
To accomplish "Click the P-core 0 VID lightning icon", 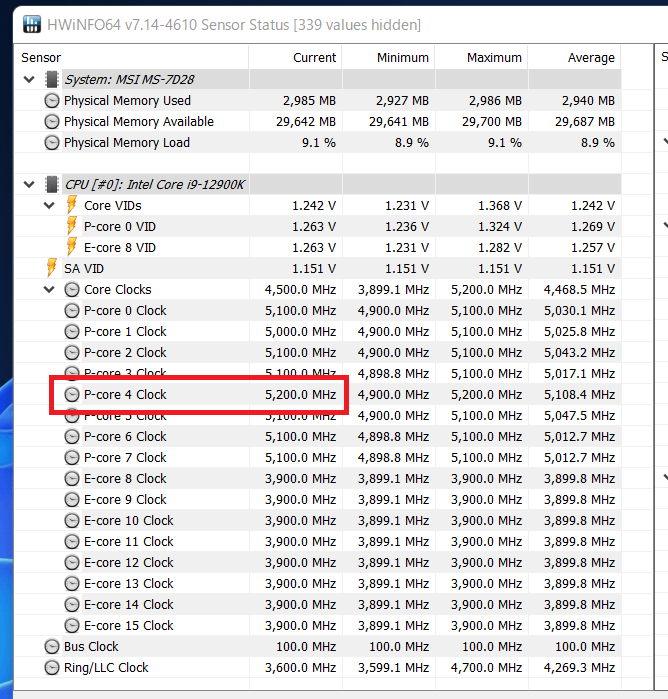I will click(x=71, y=226).
